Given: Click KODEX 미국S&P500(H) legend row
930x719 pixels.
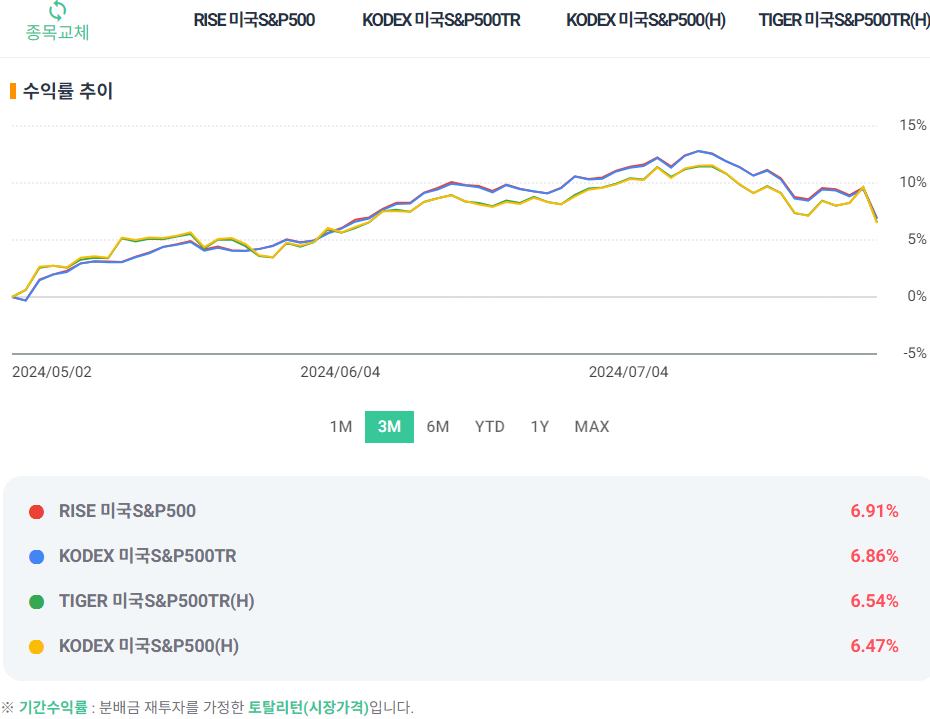Looking at the screenshot, I should [x=464, y=647].
